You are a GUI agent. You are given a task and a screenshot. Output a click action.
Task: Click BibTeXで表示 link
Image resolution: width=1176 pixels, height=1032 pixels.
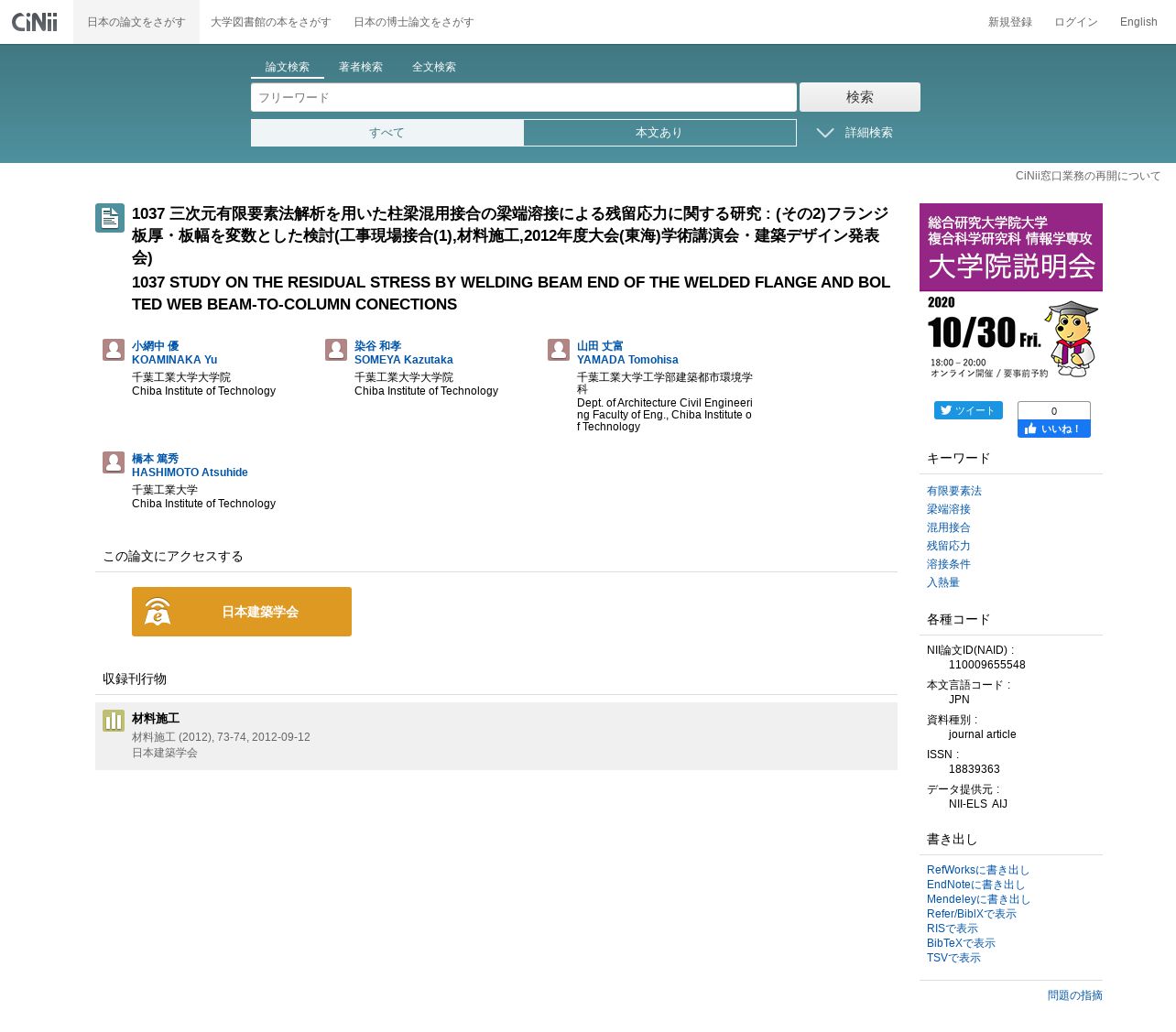point(961,943)
